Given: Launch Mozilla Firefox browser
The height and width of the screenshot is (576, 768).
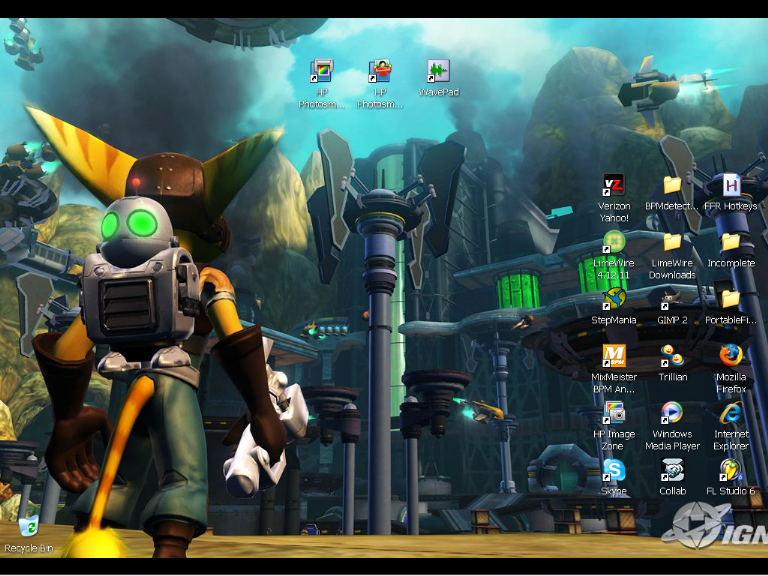Looking at the screenshot, I should point(731,356).
